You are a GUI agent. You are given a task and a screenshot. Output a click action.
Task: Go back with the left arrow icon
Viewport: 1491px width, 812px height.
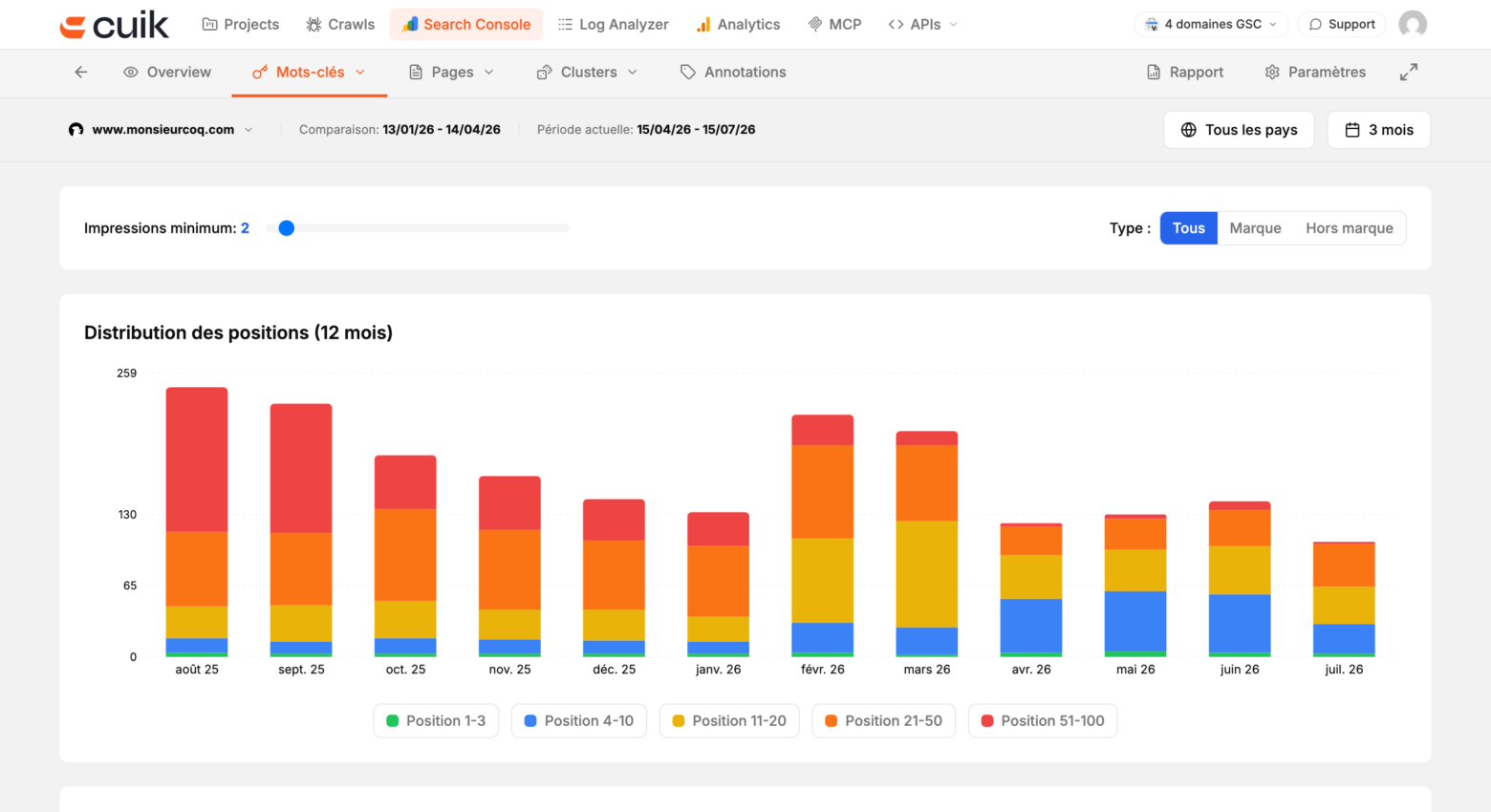81,72
